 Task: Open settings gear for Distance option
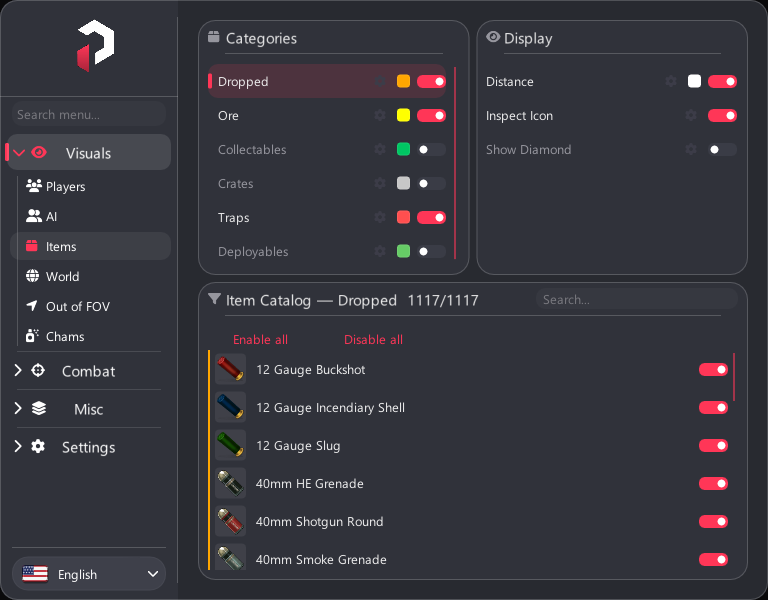click(x=671, y=81)
